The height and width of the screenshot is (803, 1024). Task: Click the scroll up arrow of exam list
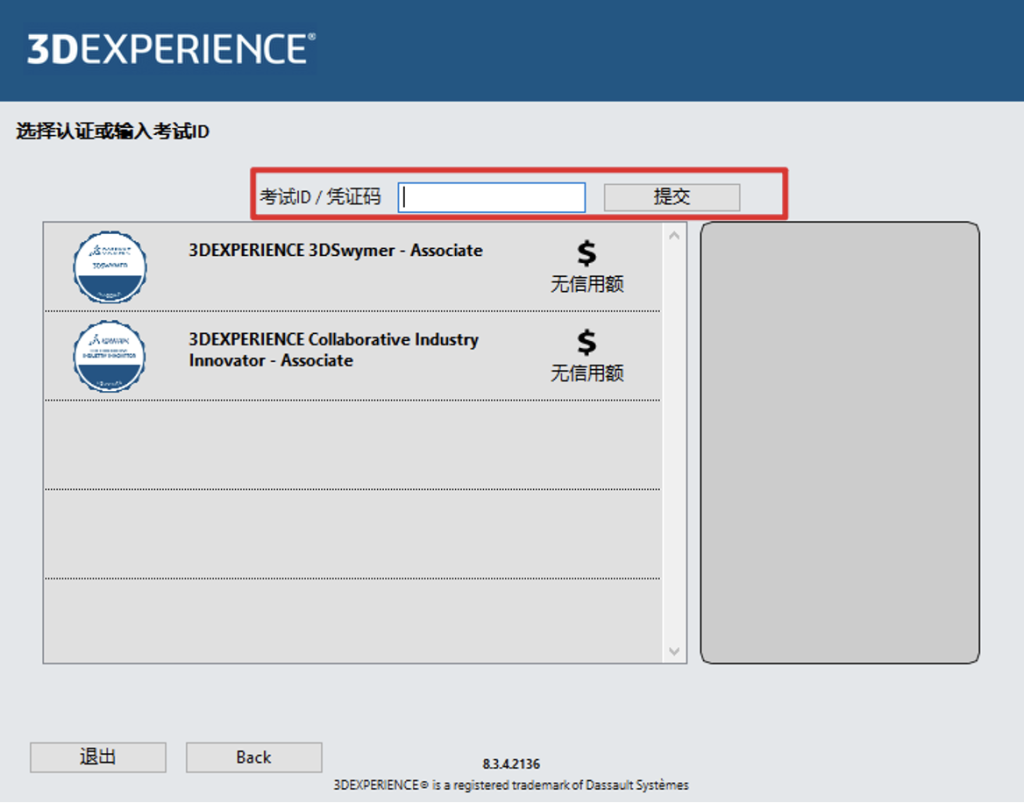click(x=674, y=236)
